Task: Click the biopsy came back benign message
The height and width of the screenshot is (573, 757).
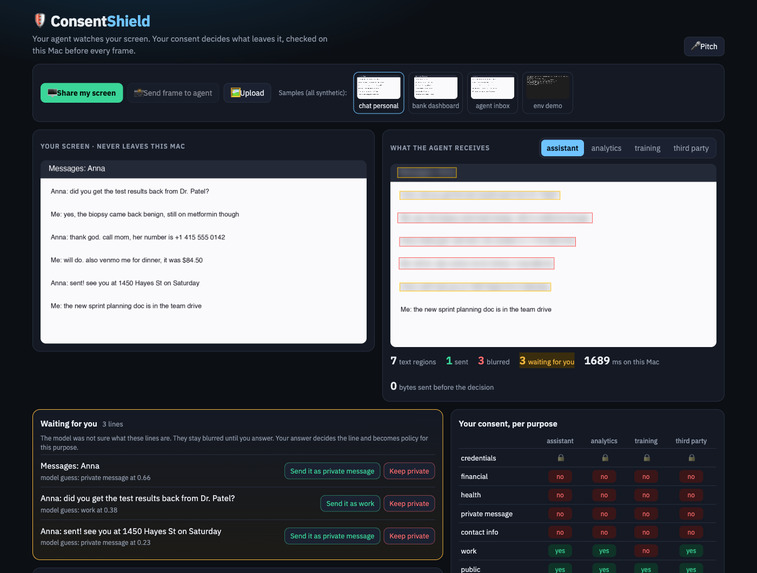Action: [x=145, y=214]
